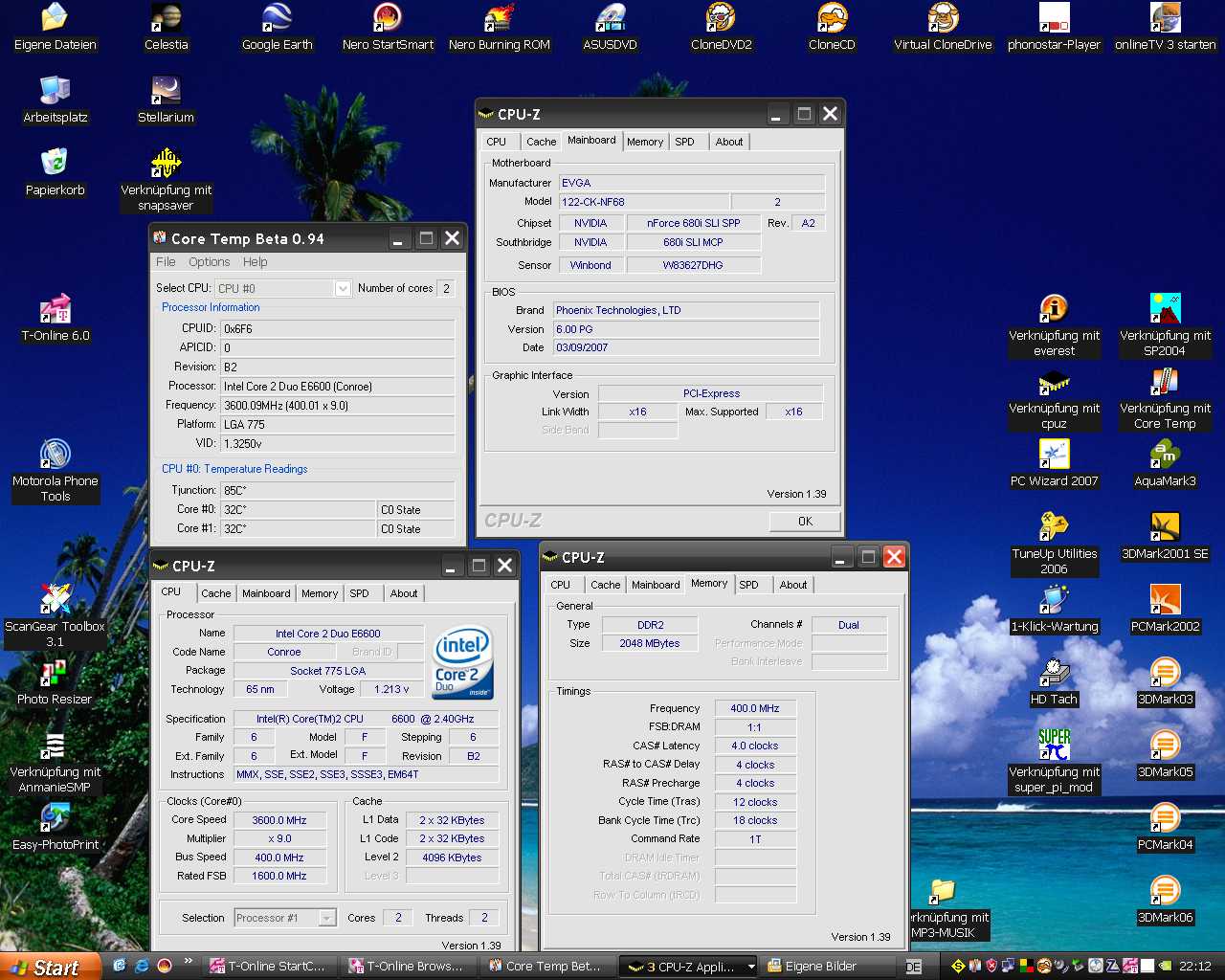The width and height of the screenshot is (1225, 980).
Task: Open Eigene Bilder taskbar button
Action: [829, 967]
